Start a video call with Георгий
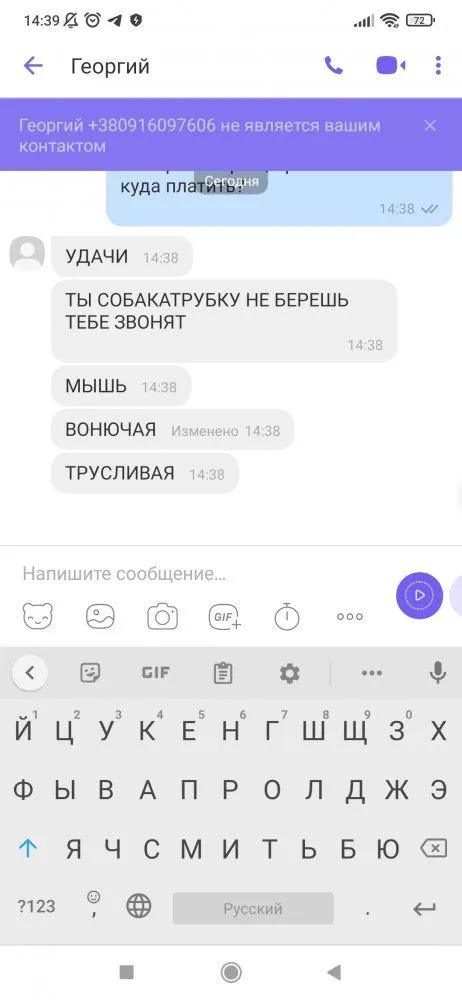The height and width of the screenshot is (1000, 462). click(391, 66)
